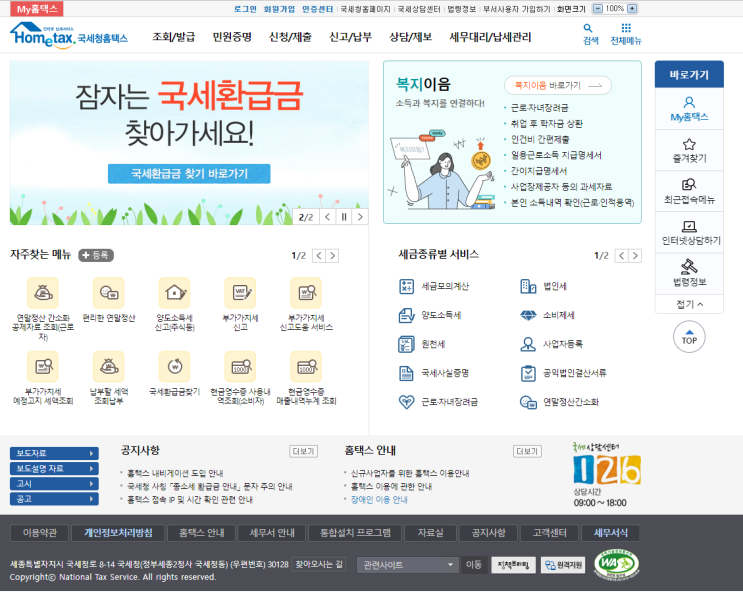Click the 이동 button in footer
The width and height of the screenshot is (743, 595).
coord(473,565)
